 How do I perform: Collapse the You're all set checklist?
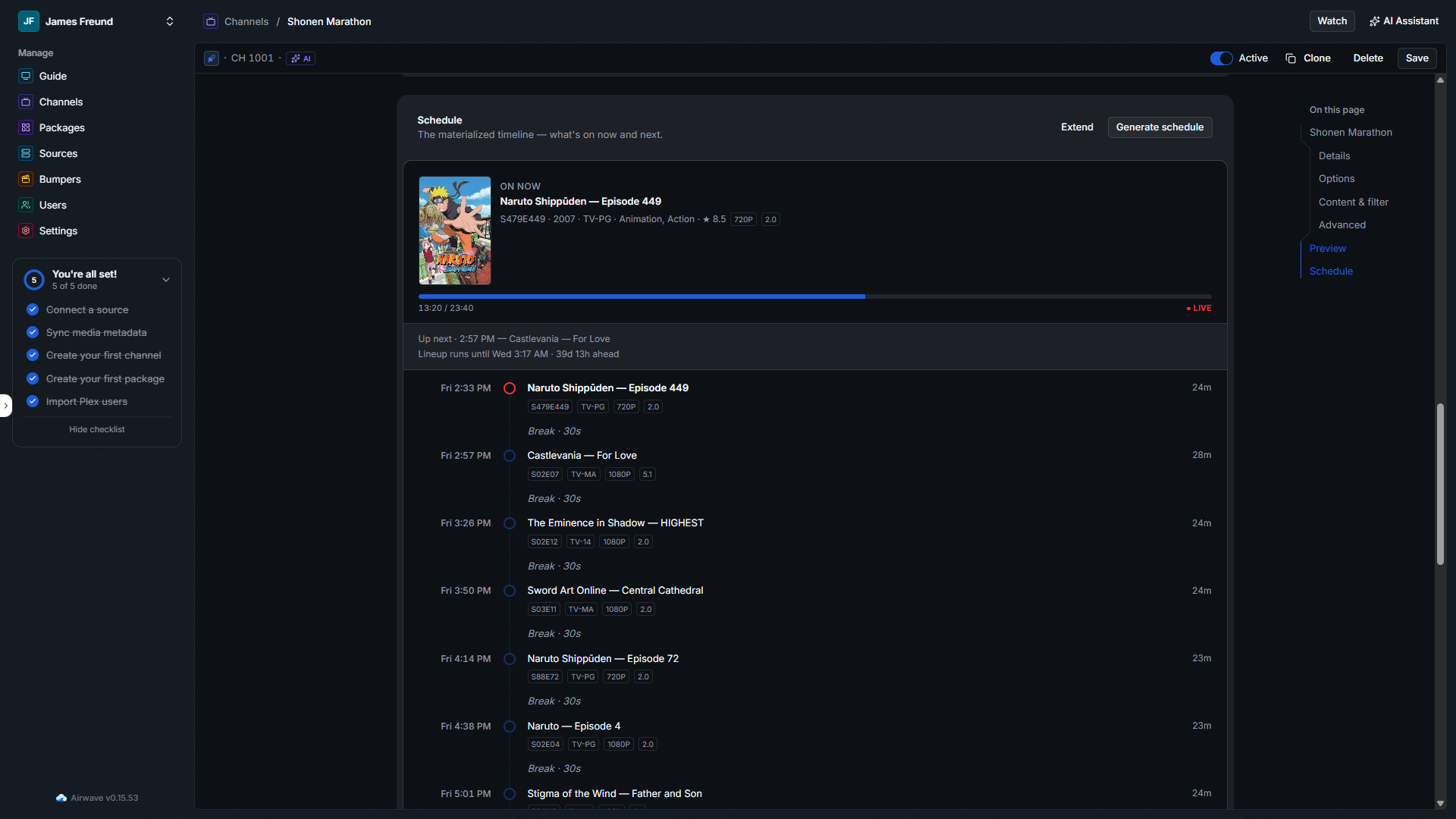click(166, 280)
